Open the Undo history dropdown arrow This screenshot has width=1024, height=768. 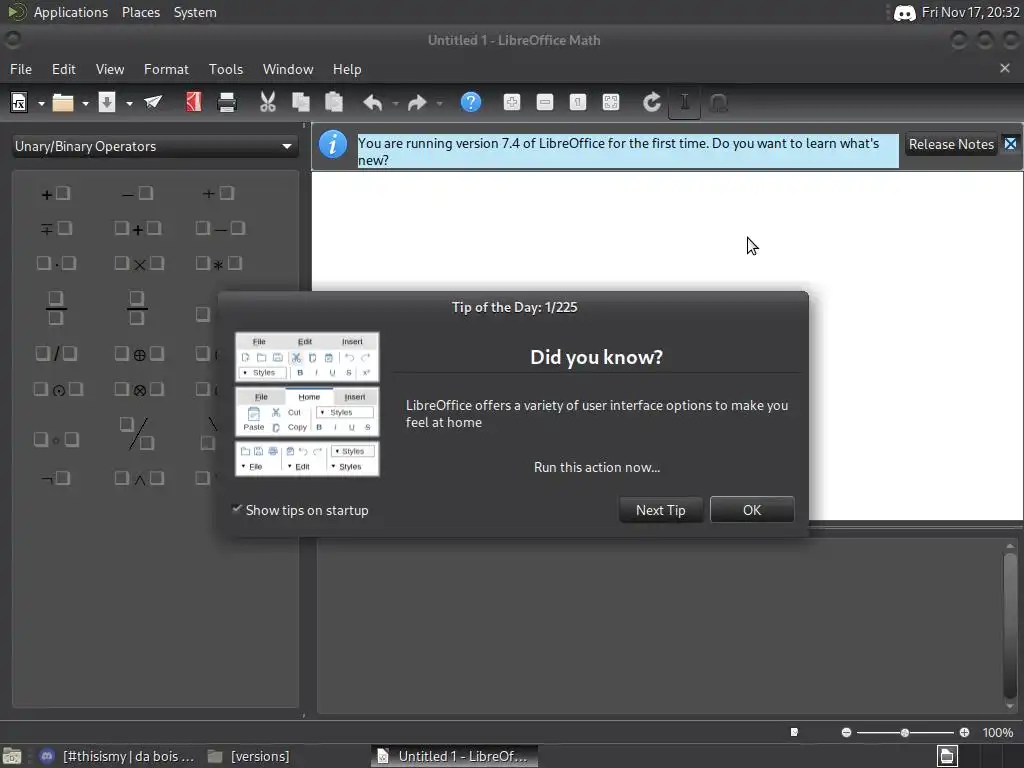pyautogui.click(x=395, y=103)
